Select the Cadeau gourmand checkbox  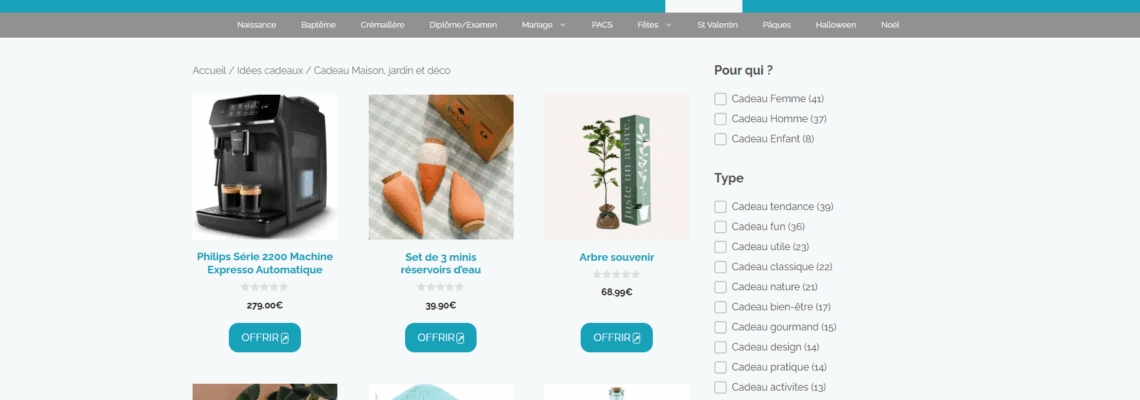click(720, 327)
